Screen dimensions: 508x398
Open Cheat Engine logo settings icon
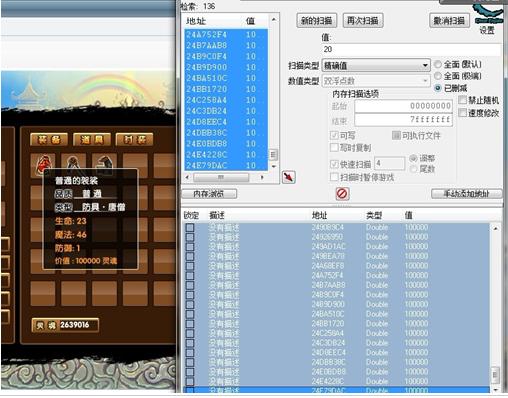(489, 13)
